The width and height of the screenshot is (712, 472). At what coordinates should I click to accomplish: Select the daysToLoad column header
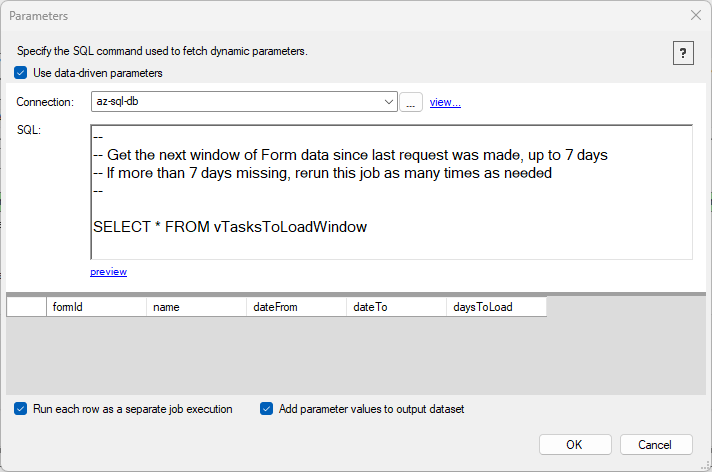pos(496,307)
